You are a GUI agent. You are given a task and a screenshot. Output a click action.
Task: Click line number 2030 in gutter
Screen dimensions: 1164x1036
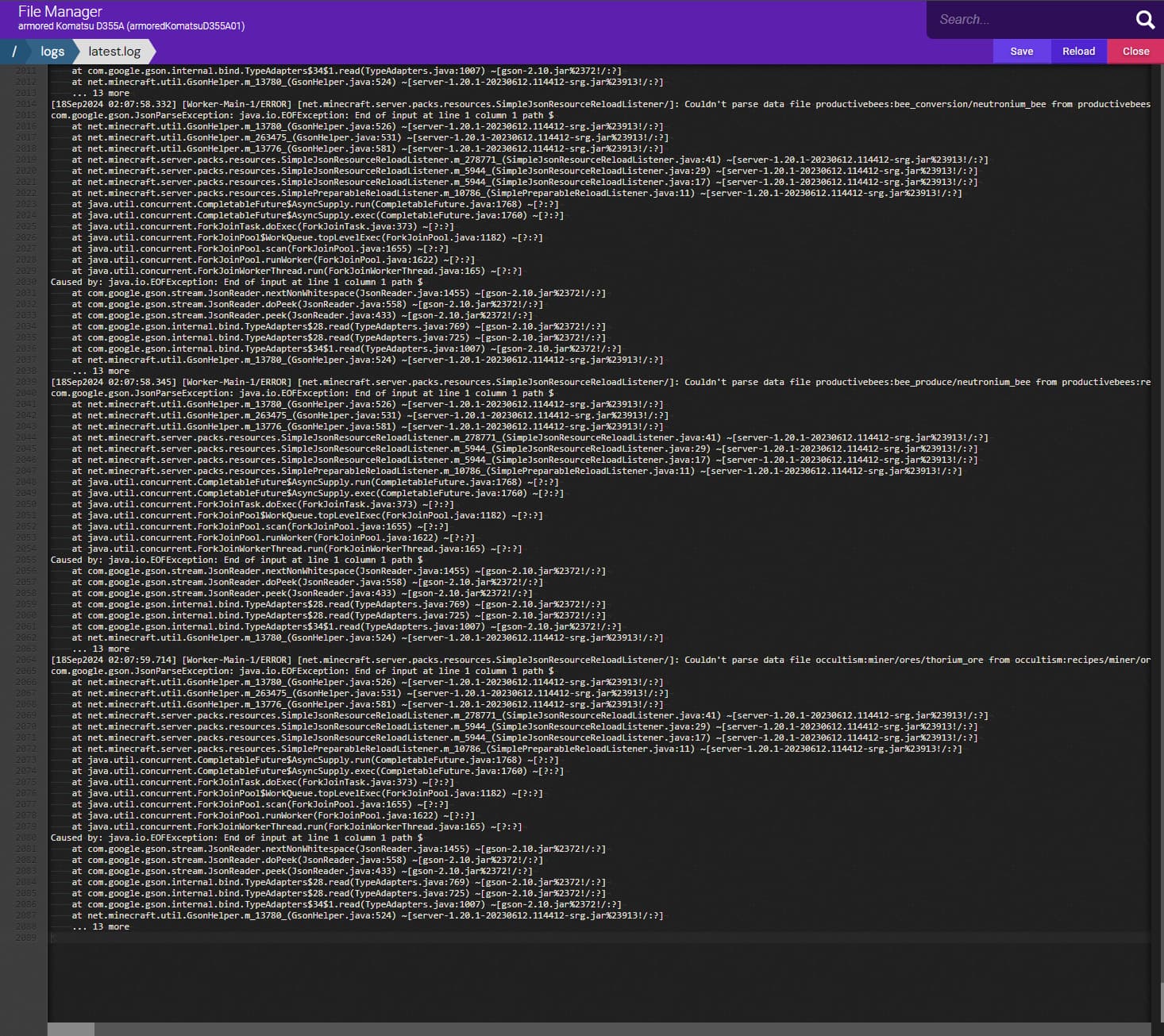[x=26, y=282]
